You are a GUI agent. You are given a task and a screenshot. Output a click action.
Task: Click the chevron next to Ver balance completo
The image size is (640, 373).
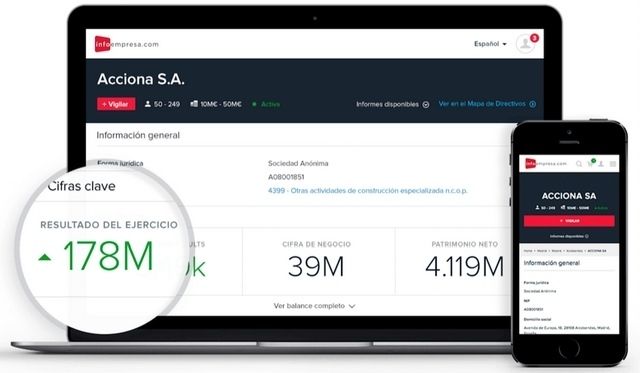click(352, 306)
